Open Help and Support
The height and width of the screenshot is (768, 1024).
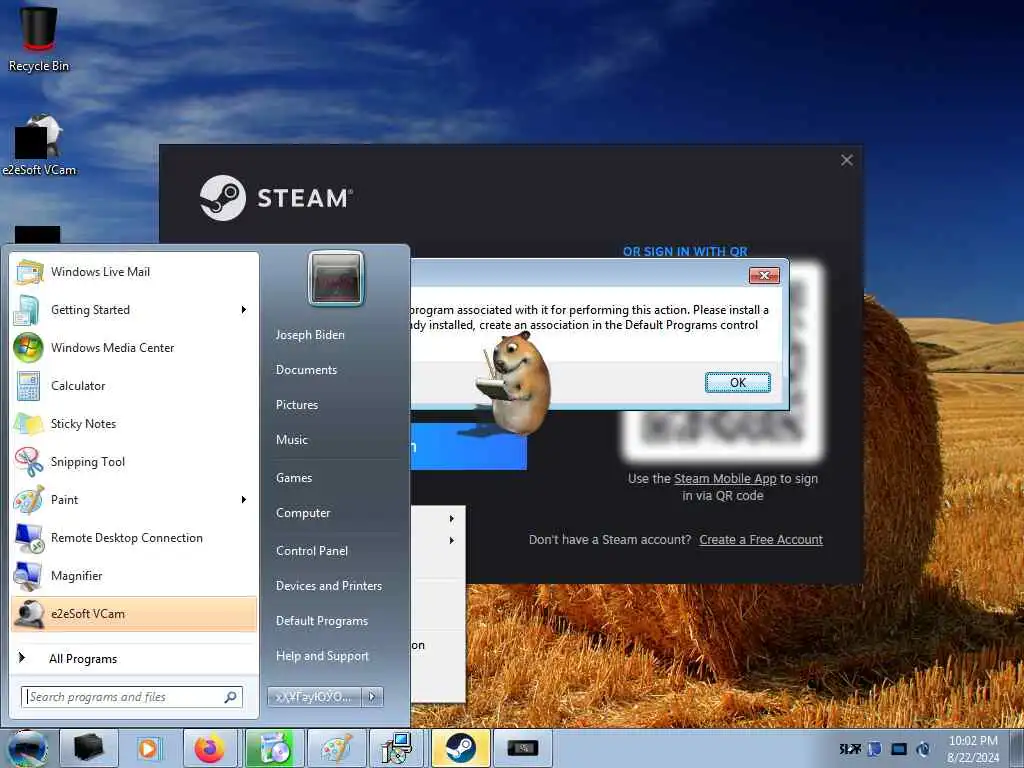pyautogui.click(x=323, y=656)
